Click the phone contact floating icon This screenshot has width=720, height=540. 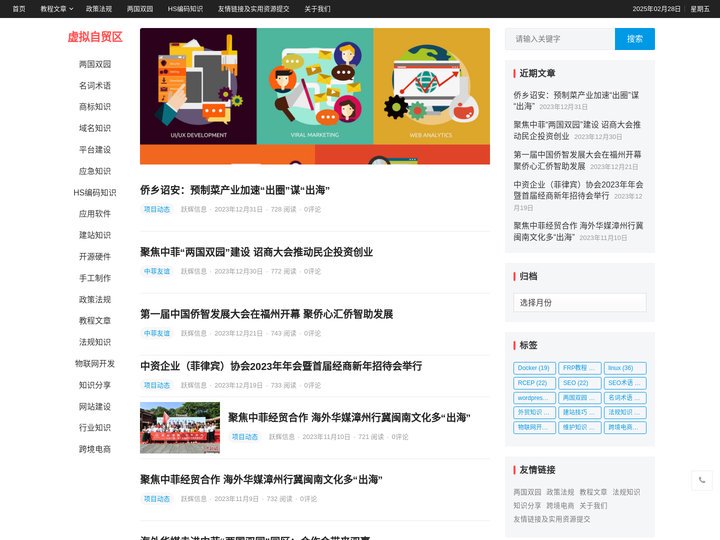click(x=702, y=480)
